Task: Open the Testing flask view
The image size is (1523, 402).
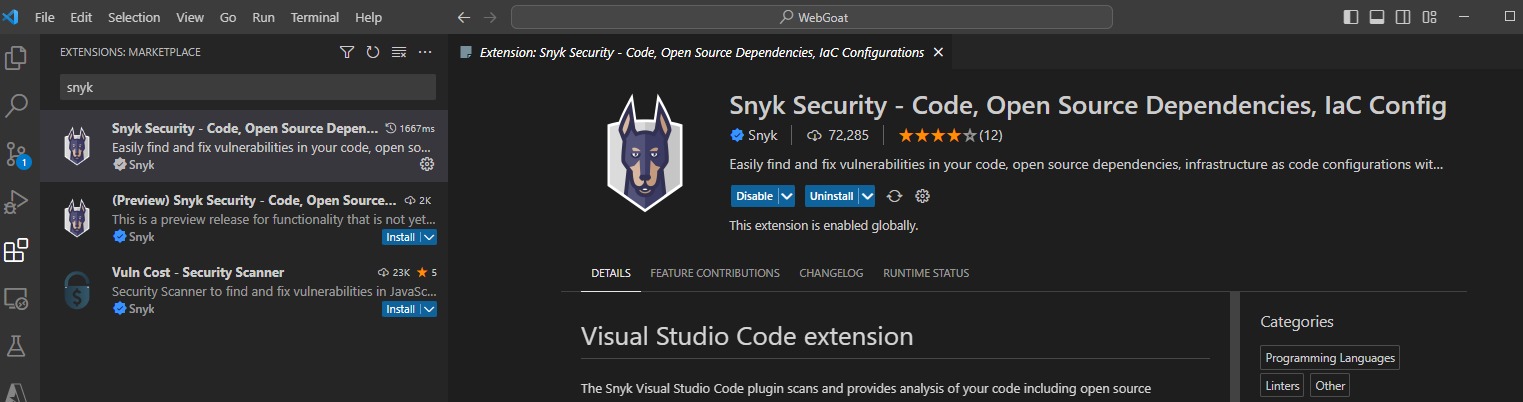Action: coord(16,346)
